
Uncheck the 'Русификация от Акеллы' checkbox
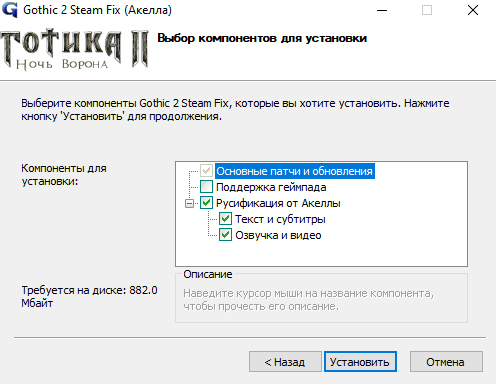[x=206, y=203]
